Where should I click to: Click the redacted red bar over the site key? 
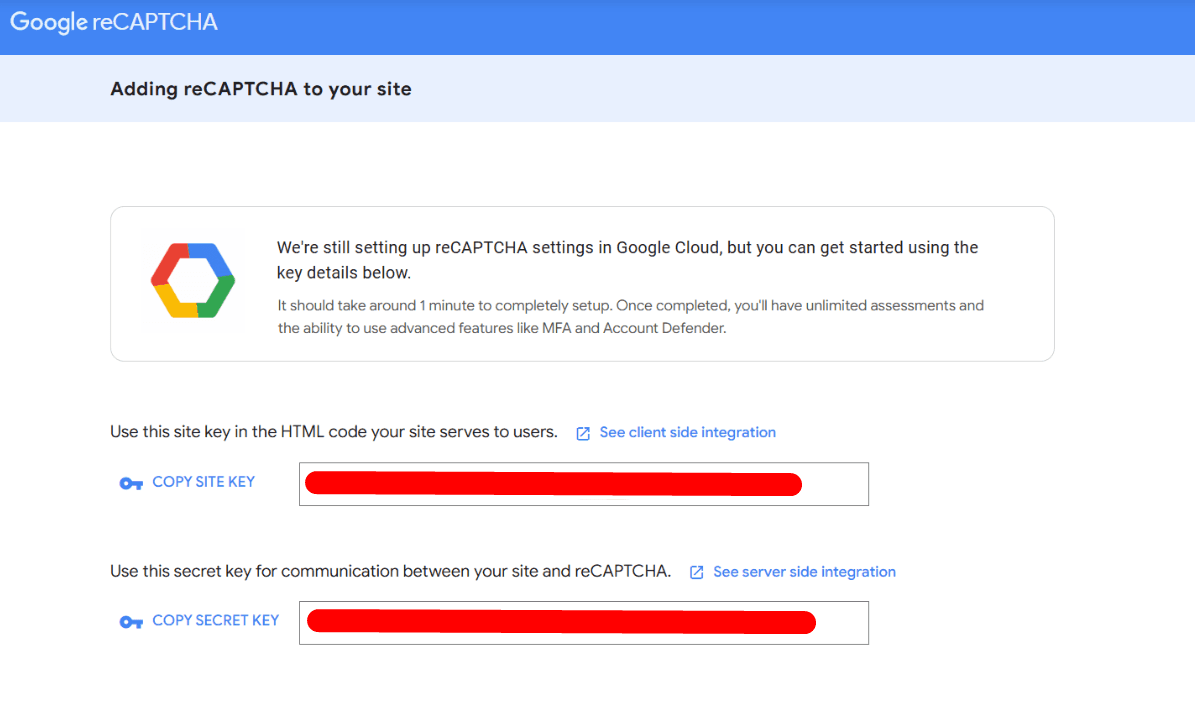click(x=553, y=484)
